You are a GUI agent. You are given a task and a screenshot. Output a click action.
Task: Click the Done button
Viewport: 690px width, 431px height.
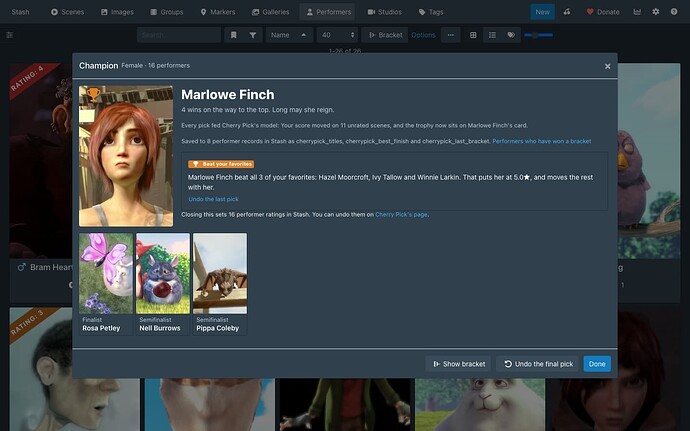coord(597,364)
